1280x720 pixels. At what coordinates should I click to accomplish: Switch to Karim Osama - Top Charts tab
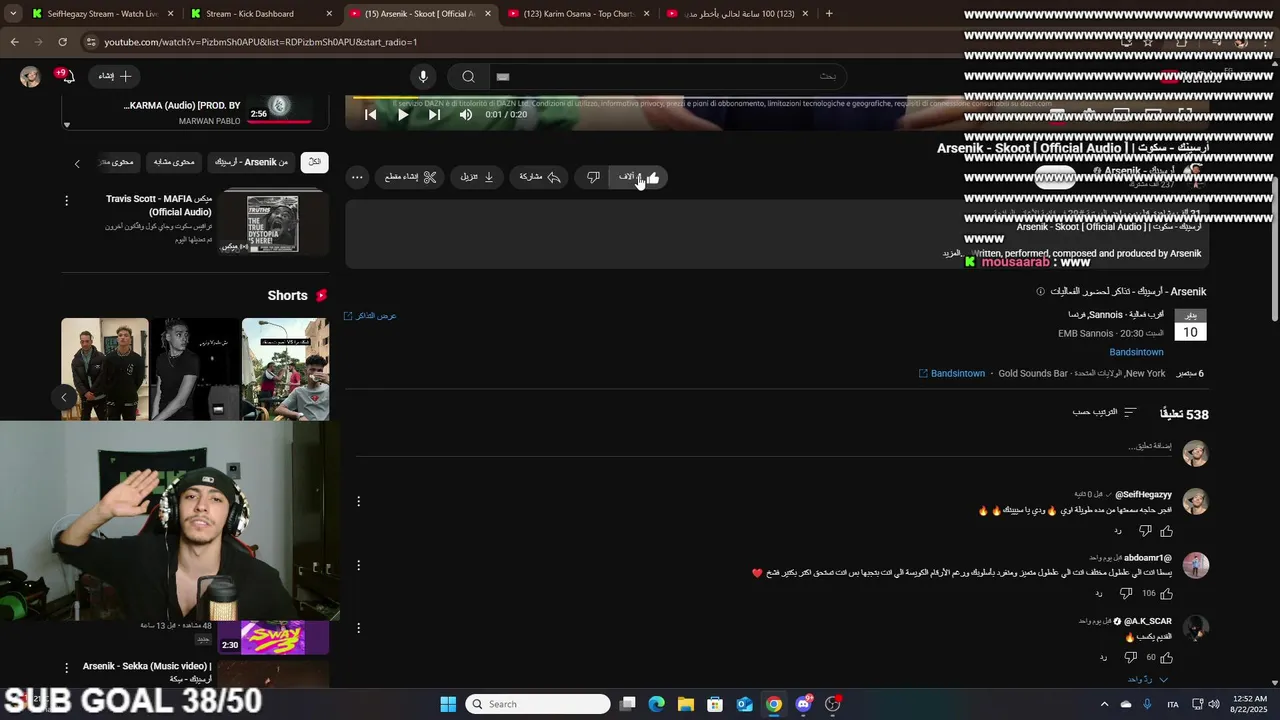point(578,14)
